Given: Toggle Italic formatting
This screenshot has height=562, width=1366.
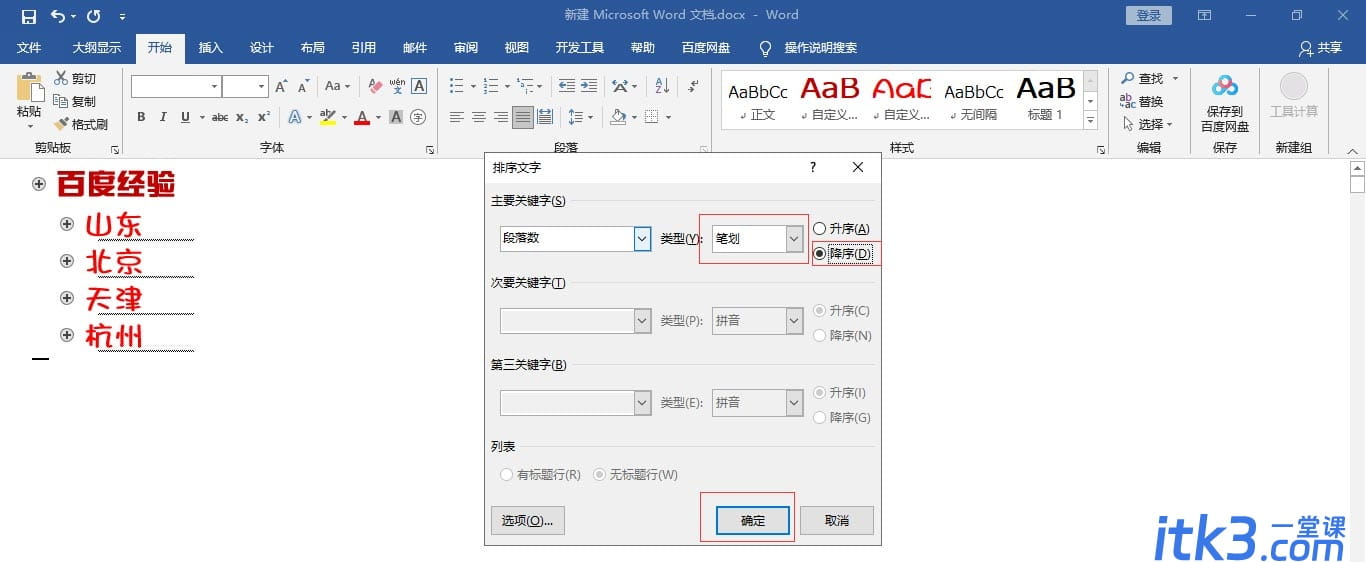Looking at the screenshot, I should tap(163, 117).
